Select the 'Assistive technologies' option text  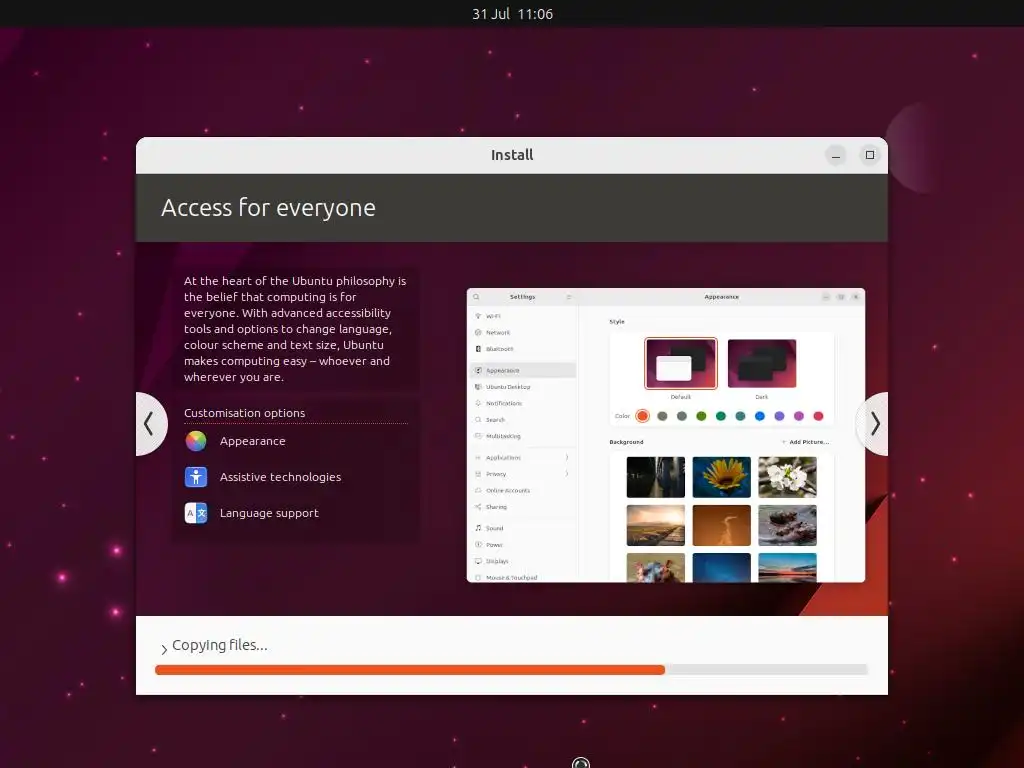280,477
